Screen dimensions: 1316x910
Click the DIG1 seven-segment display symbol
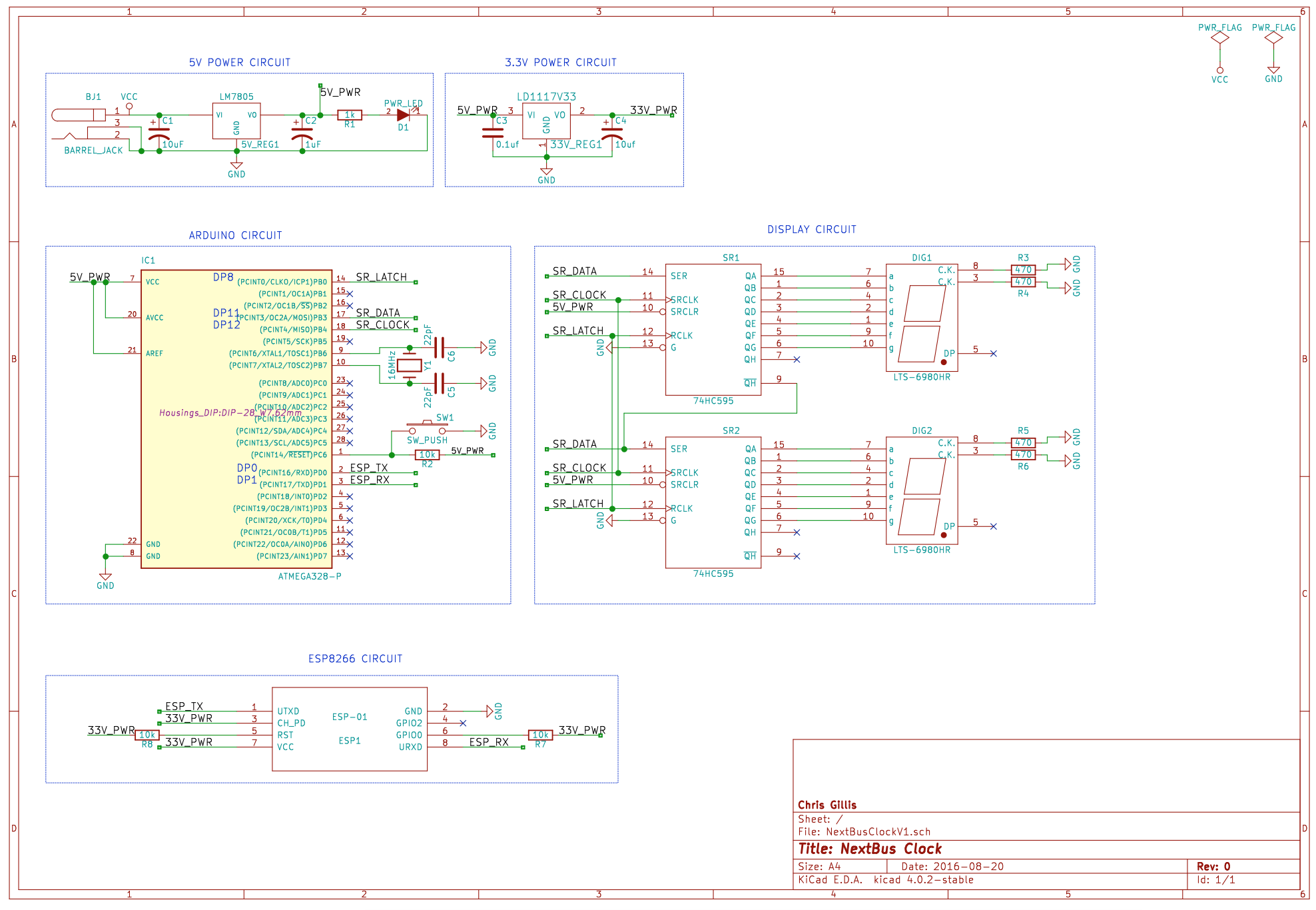(922, 318)
